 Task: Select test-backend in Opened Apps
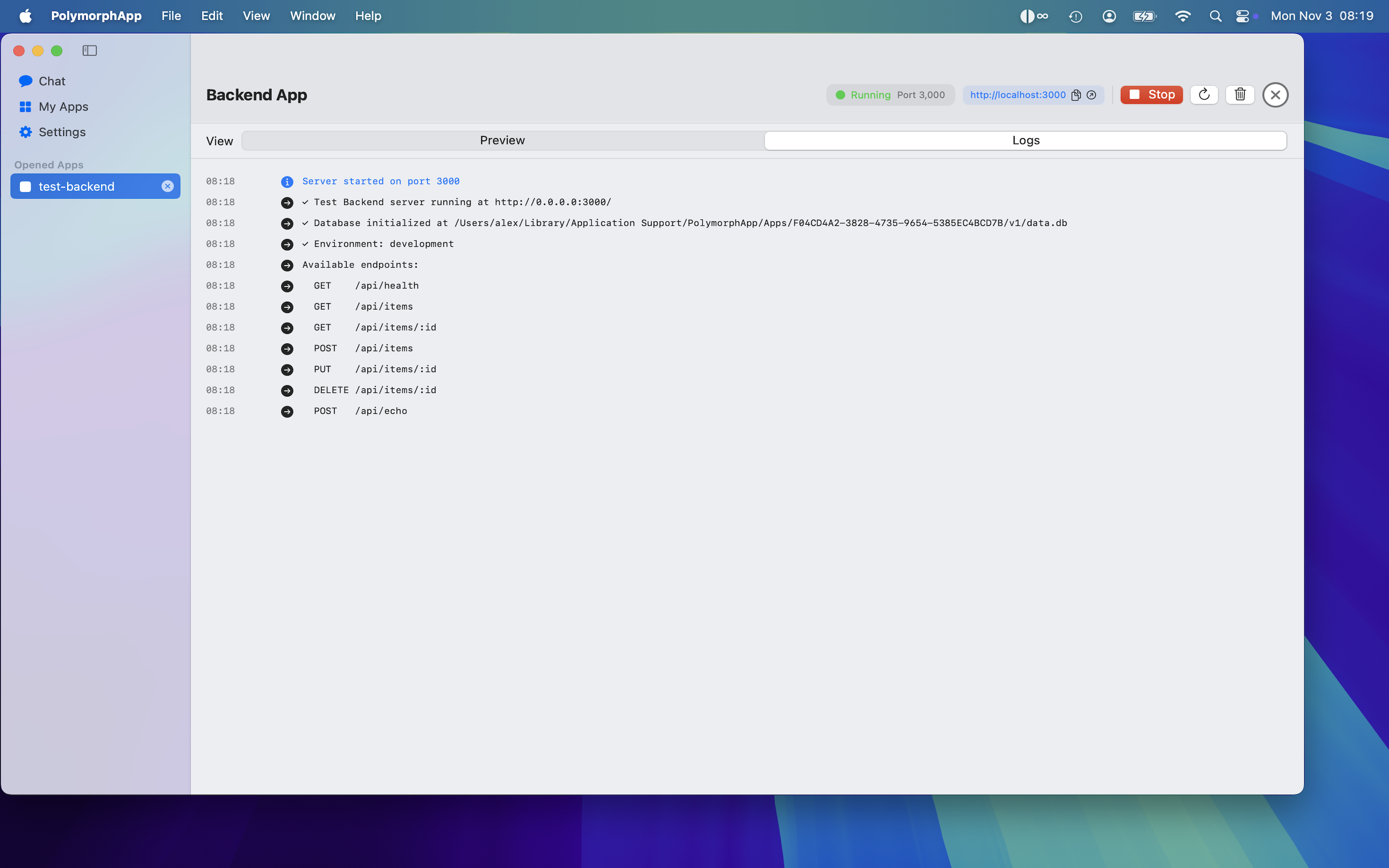point(76,187)
